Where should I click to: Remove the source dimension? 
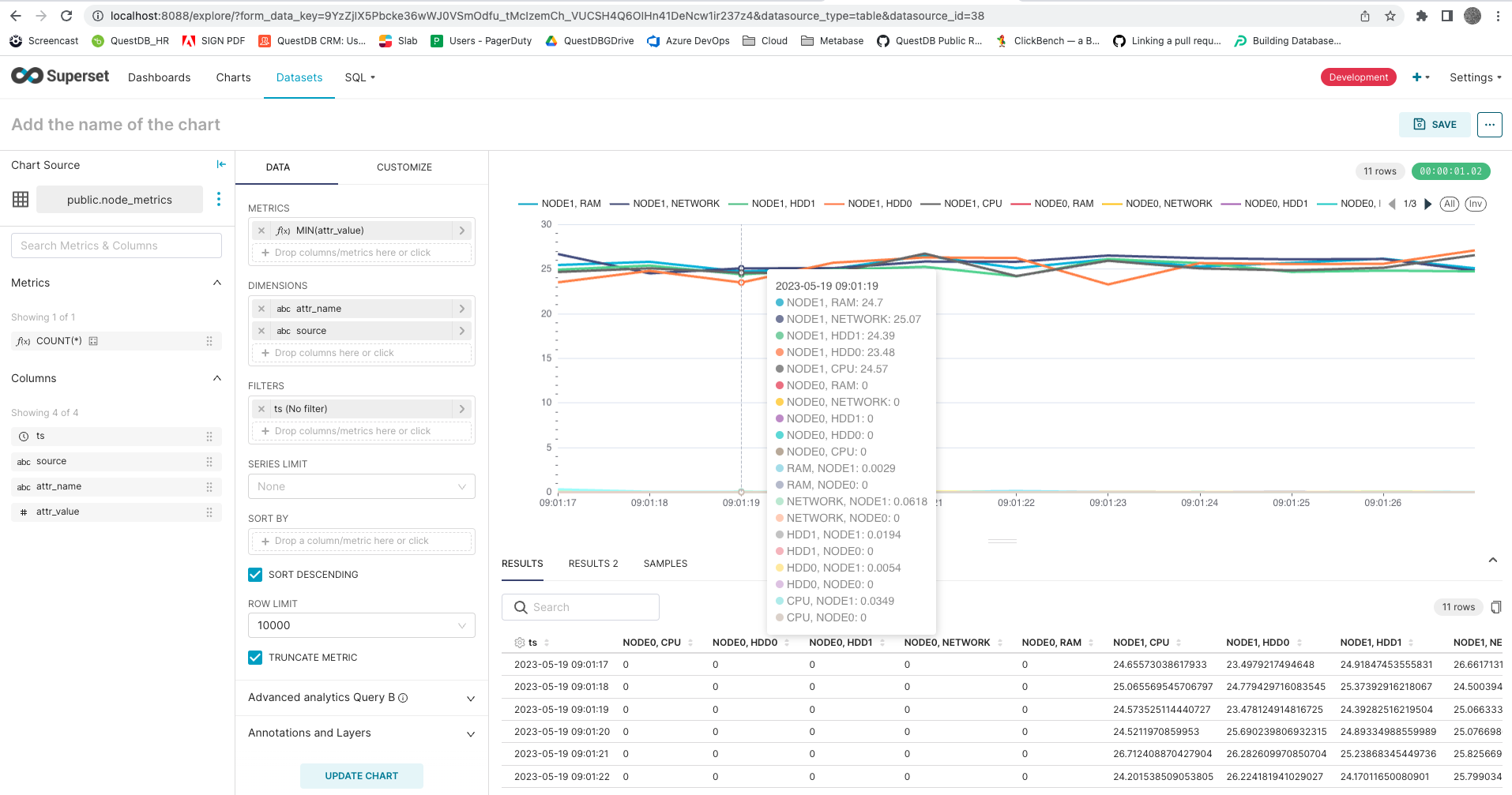pyautogui.click(x=261, y=331)
